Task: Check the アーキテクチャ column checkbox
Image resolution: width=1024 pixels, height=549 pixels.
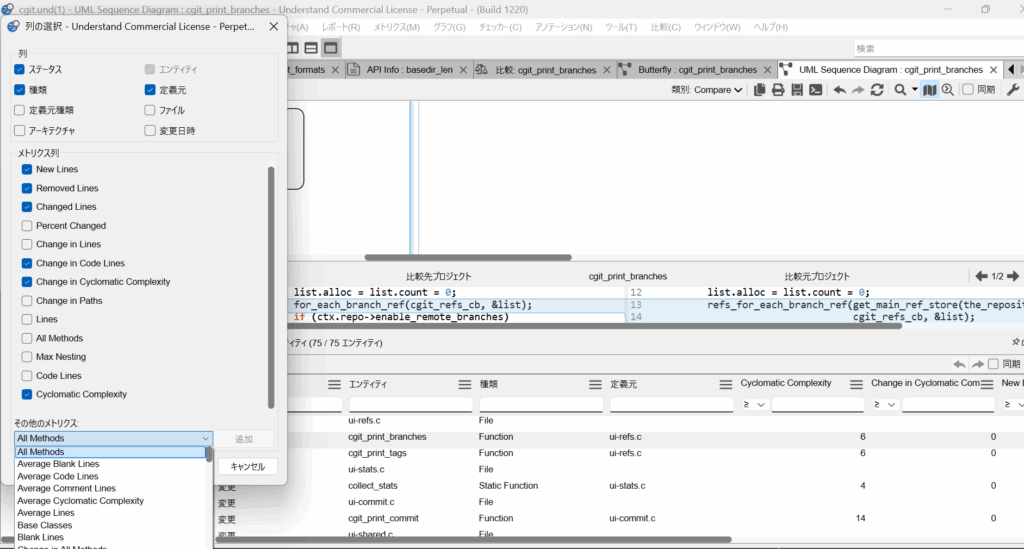Action: point(20,130)
